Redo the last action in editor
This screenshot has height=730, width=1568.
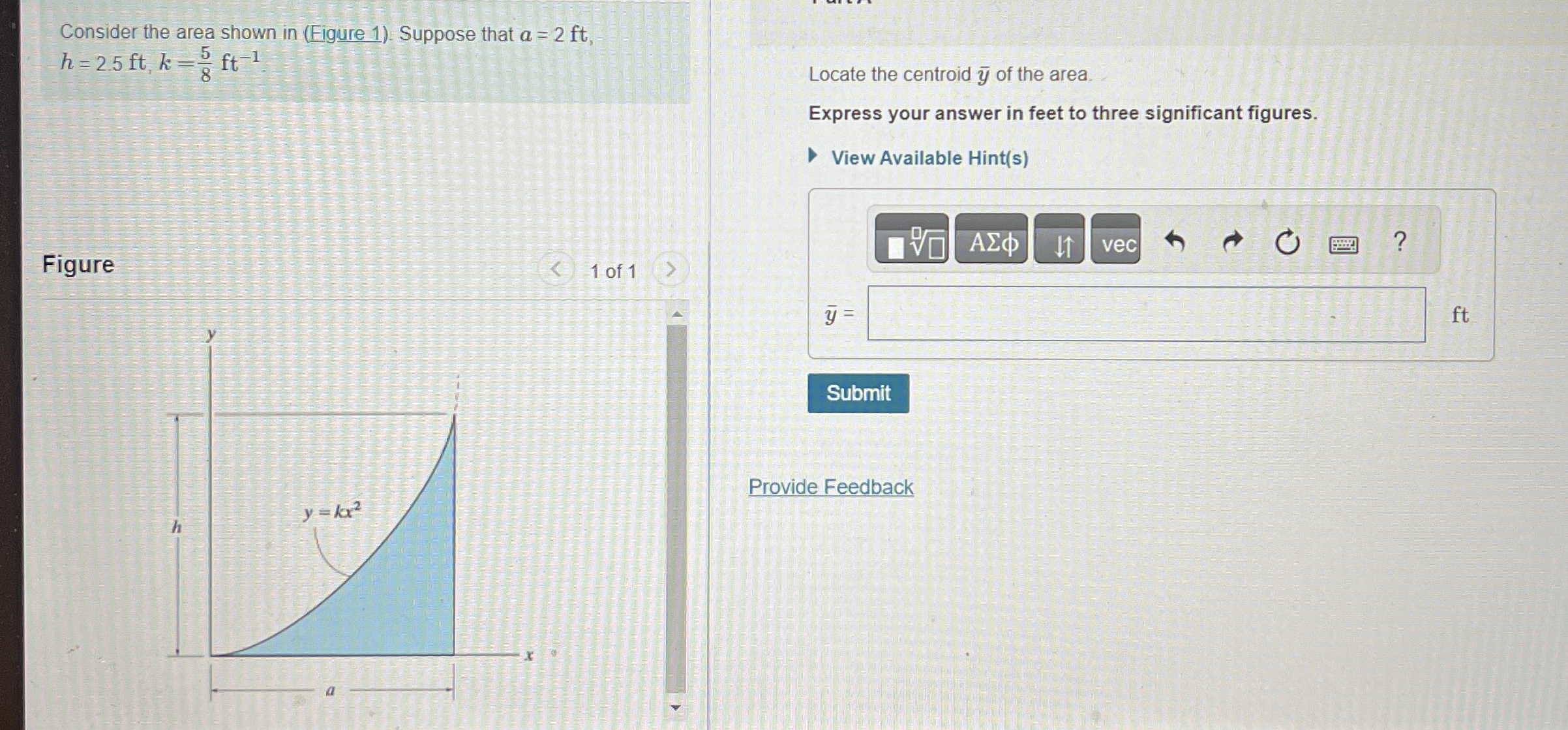tap(1231, 241)
